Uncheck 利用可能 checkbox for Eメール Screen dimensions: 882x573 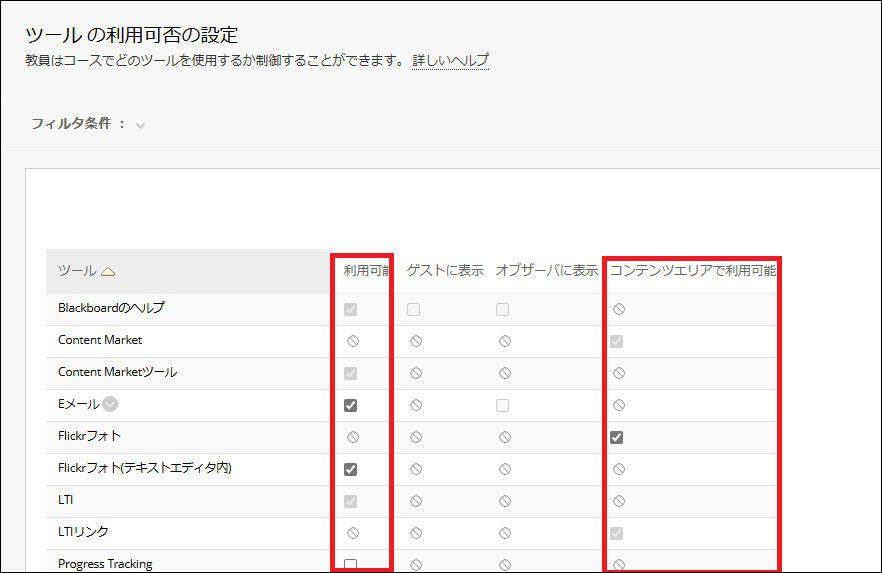[x=350, y=405]
